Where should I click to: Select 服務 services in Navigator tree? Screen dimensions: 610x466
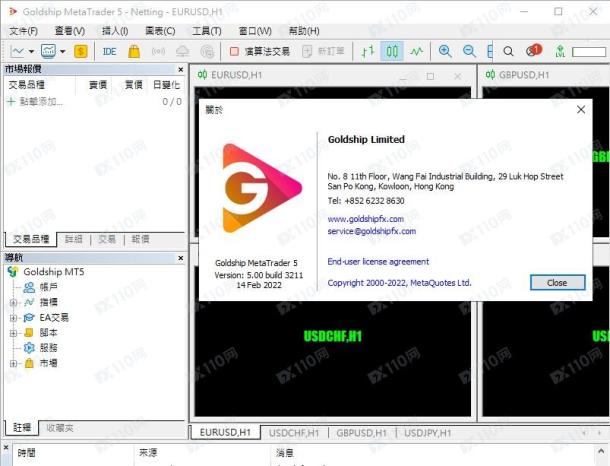tap(49, 348)
